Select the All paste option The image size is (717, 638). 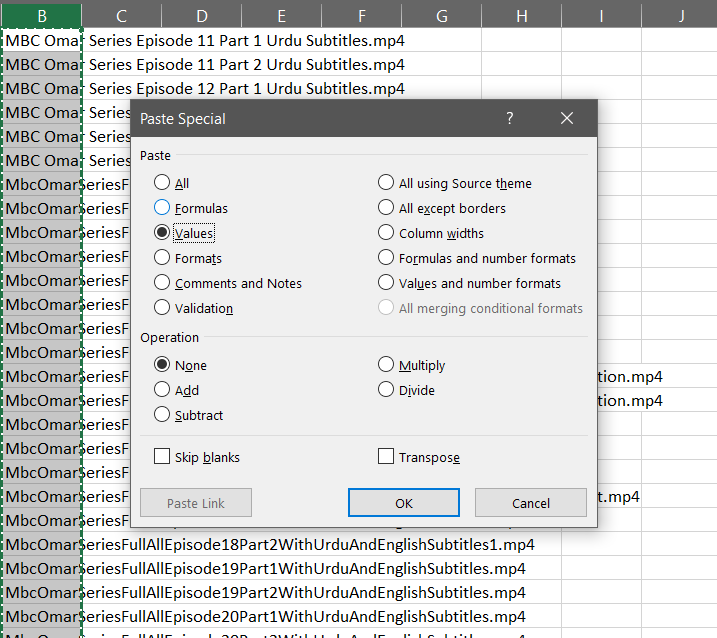[162, 183]
